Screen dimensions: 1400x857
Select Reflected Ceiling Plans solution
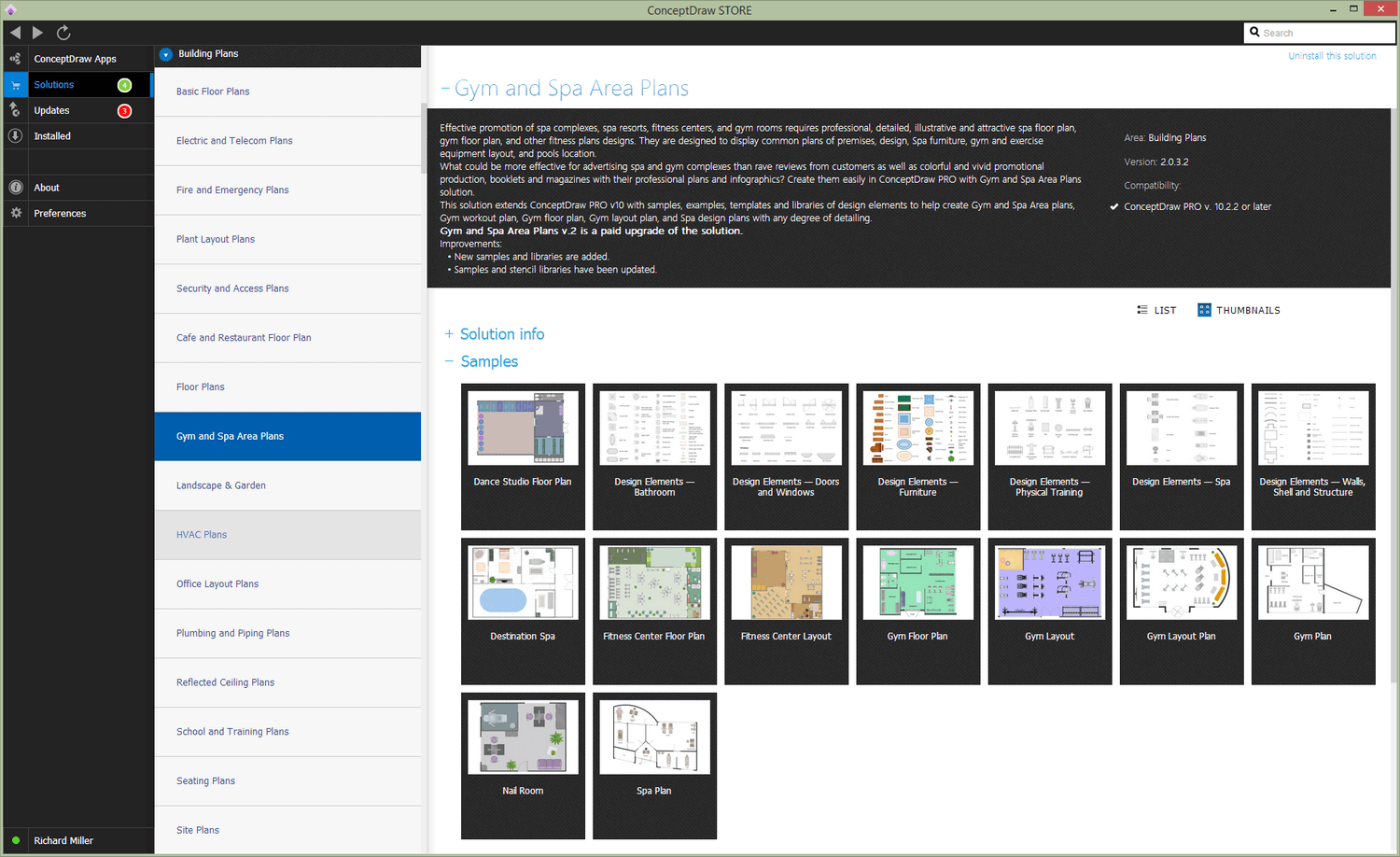coord(287,682)
